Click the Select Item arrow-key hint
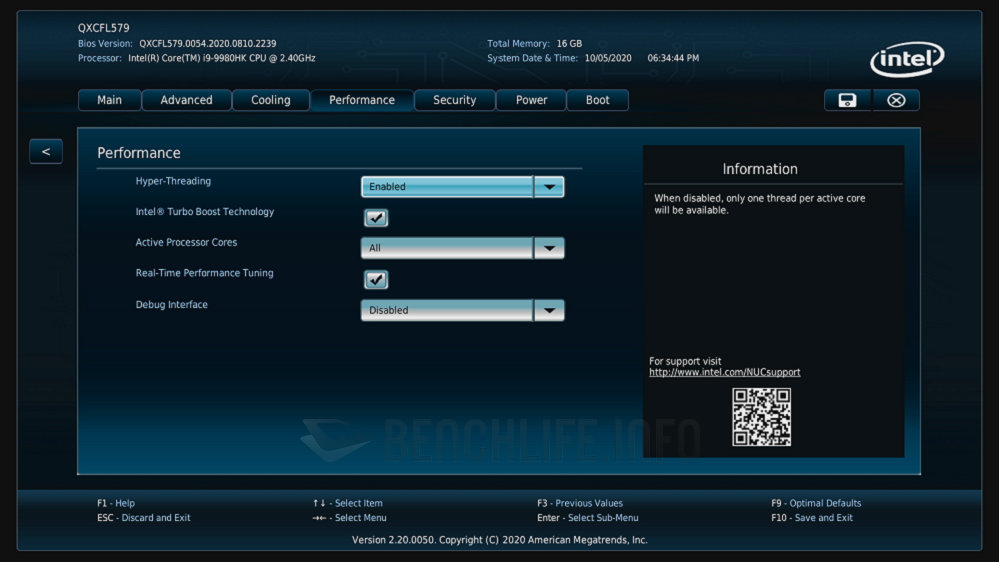Screen dimensions: 1000x562 coord(348,503)
